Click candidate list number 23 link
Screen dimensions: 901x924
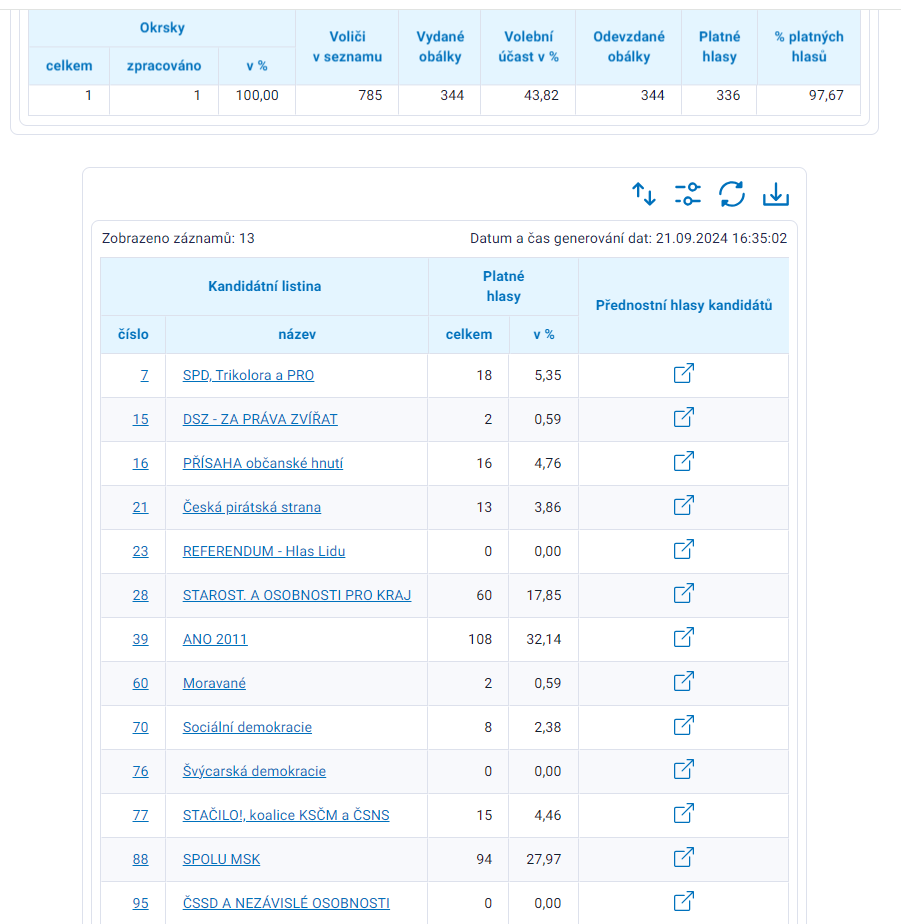140,552
